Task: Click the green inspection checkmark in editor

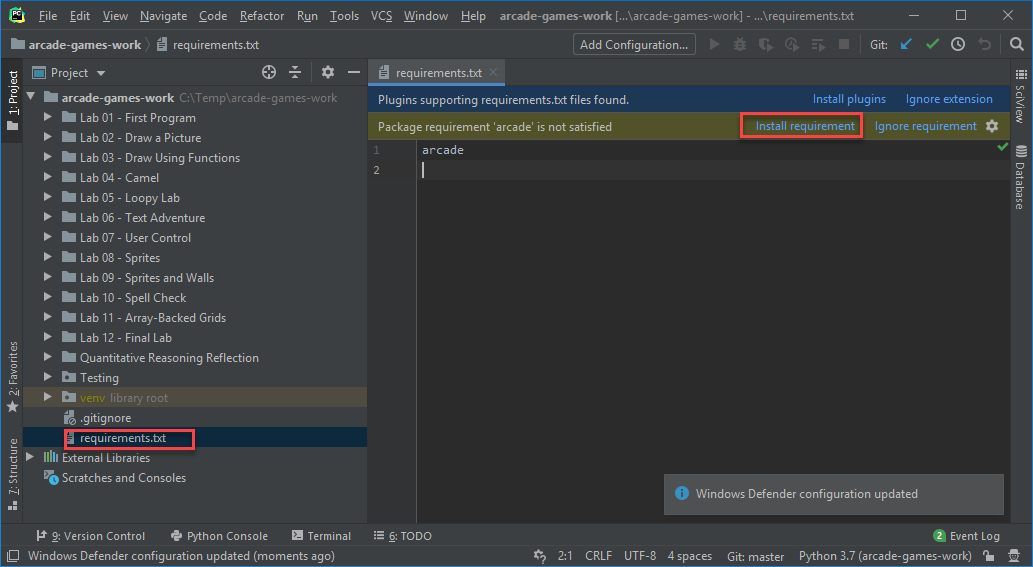Action: (x=1003, y=147)
